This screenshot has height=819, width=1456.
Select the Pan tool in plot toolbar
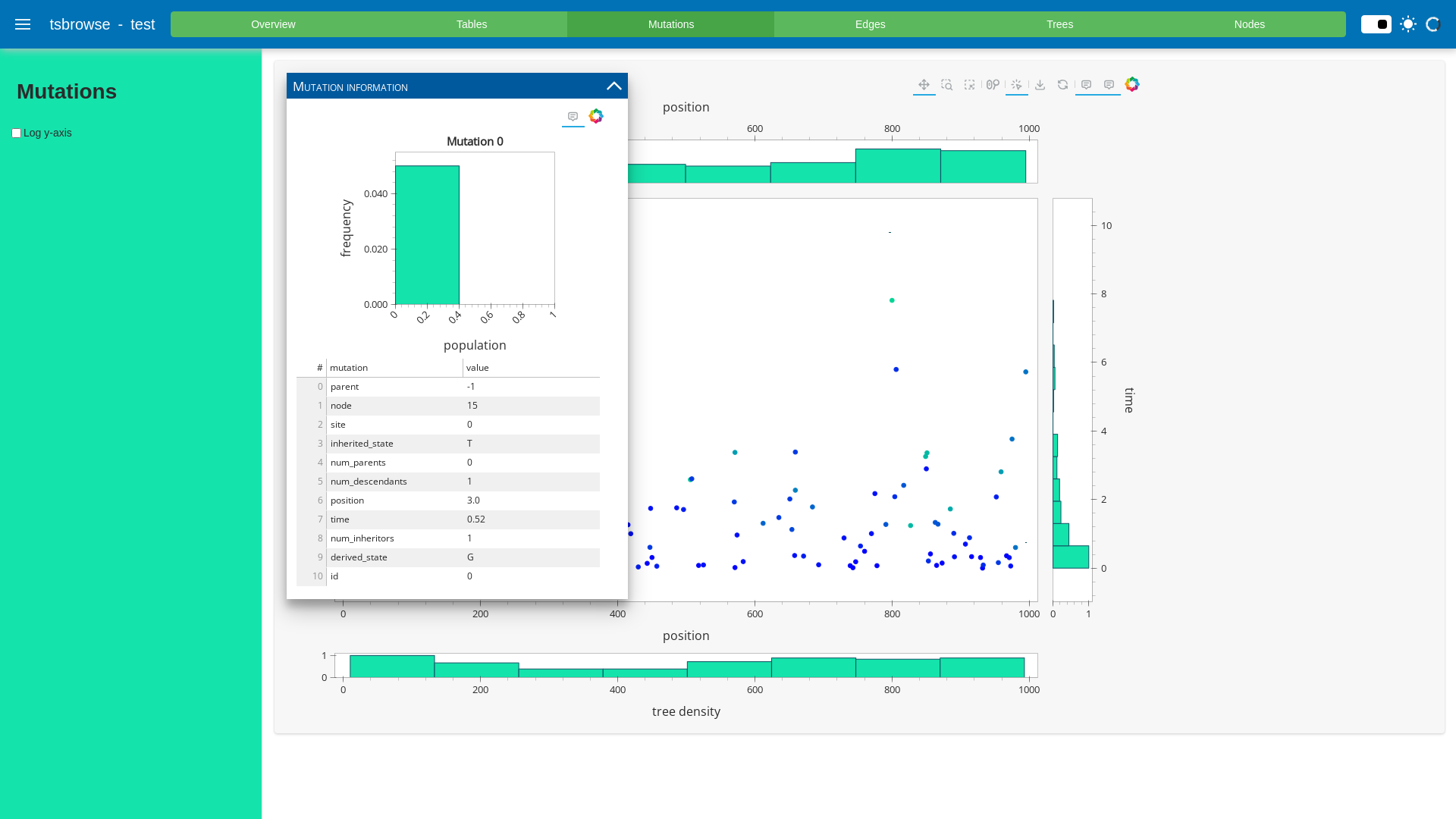924,85
